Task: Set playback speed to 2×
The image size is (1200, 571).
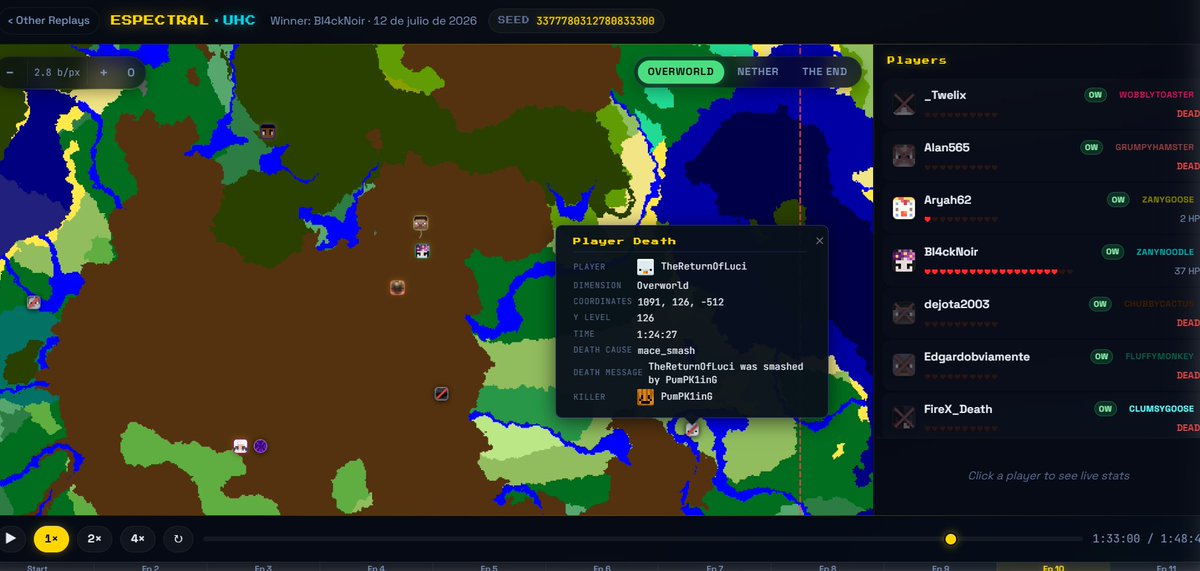Action: click(94, 538)
